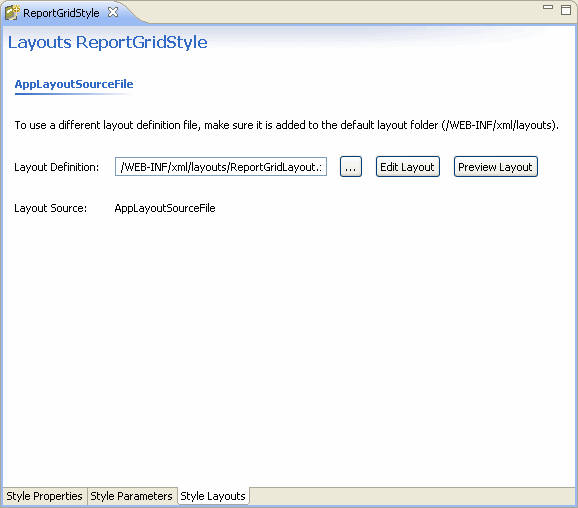Image resolution: width=578 pixels, height=508 pixels.
Task: Switch to the Style Properties tab
Action: [44, 496]
